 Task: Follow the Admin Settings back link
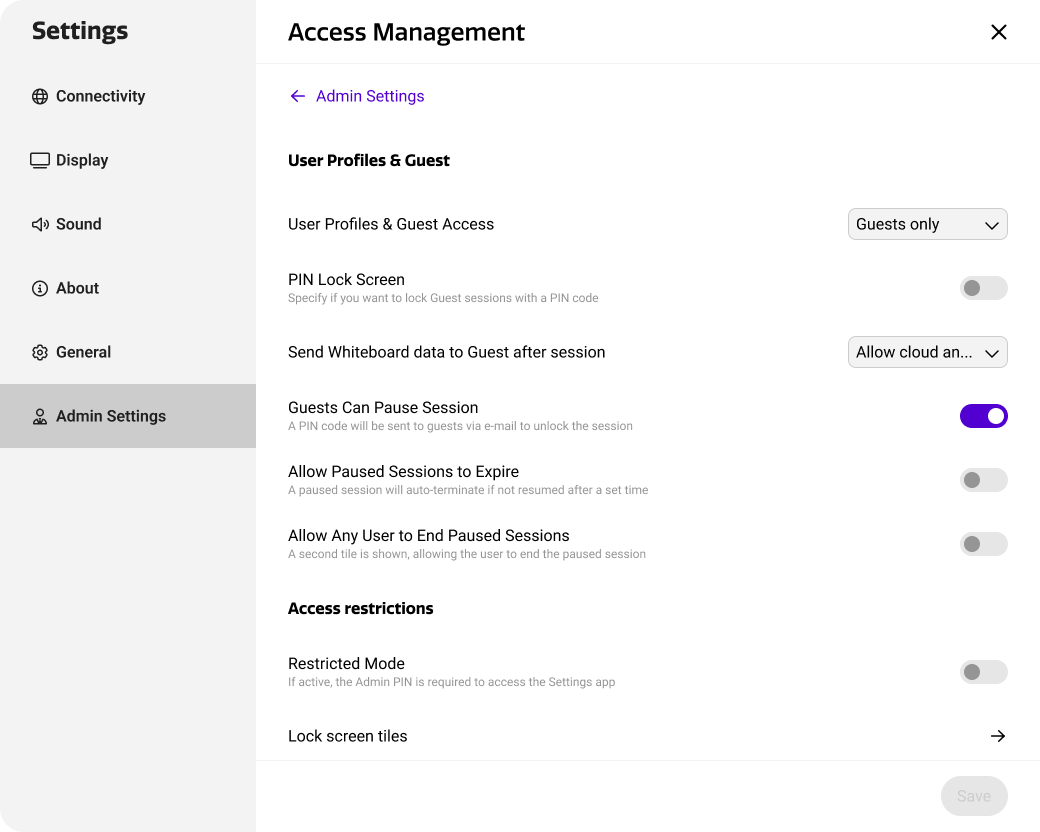(x=370, y=96)
